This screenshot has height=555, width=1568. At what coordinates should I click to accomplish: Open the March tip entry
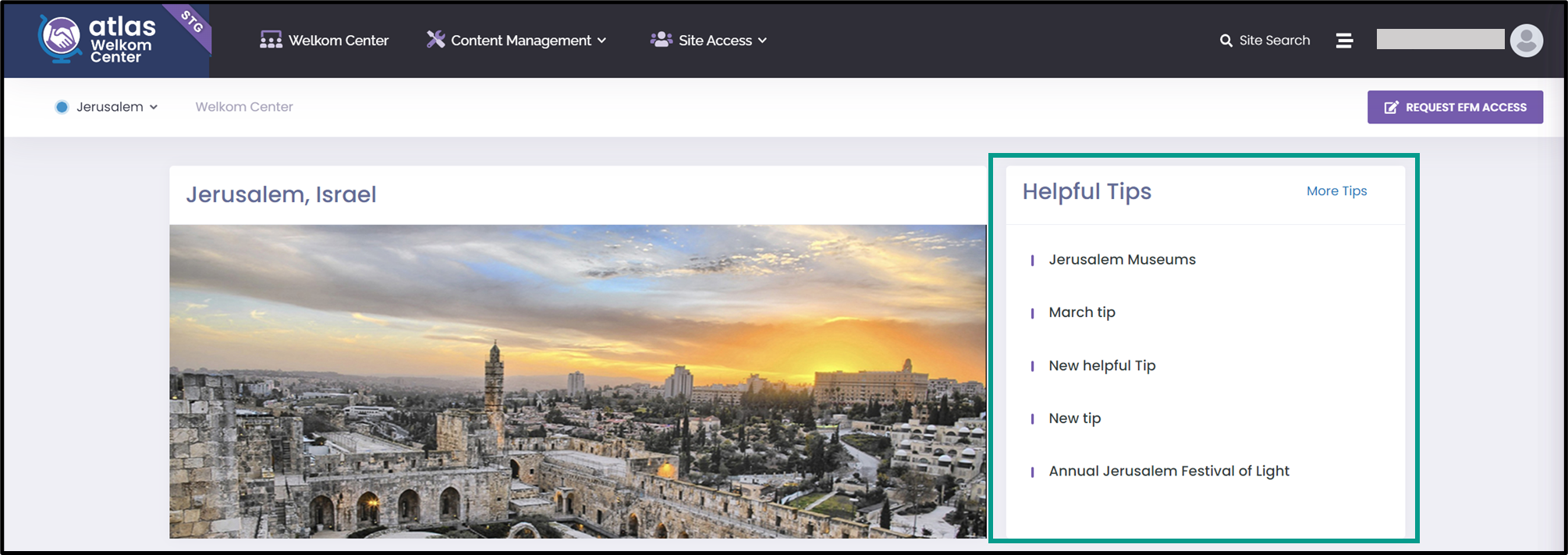1082,313
